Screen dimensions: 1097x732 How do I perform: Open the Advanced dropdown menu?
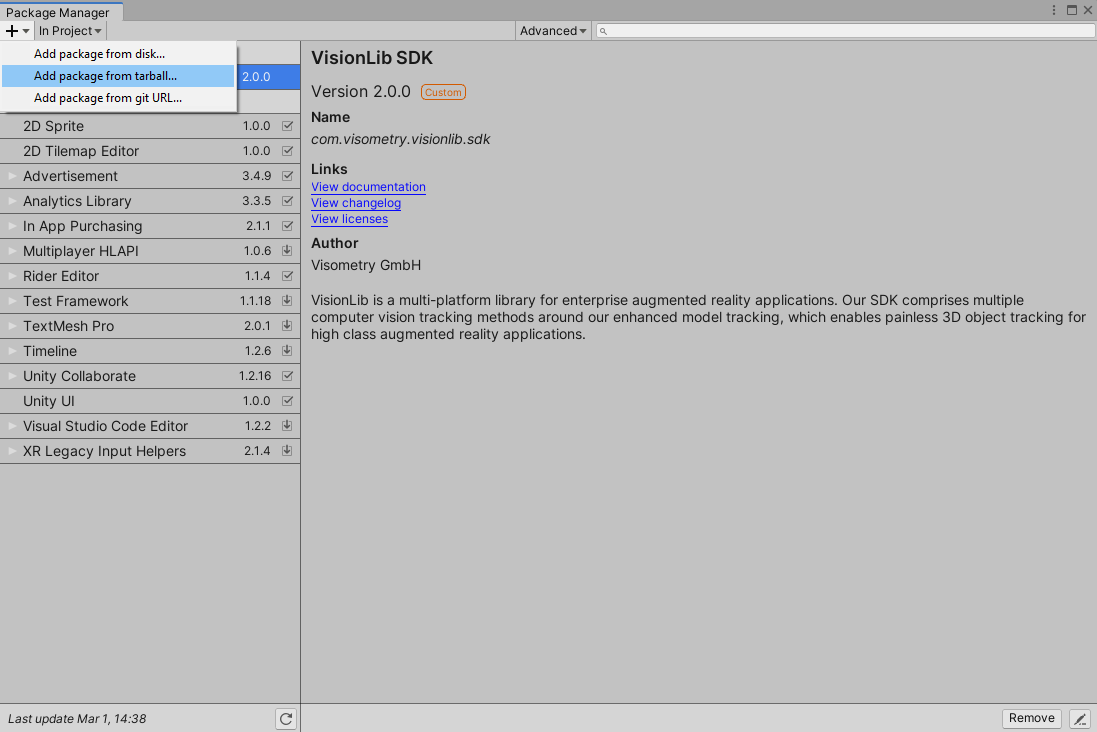[553, 31]
